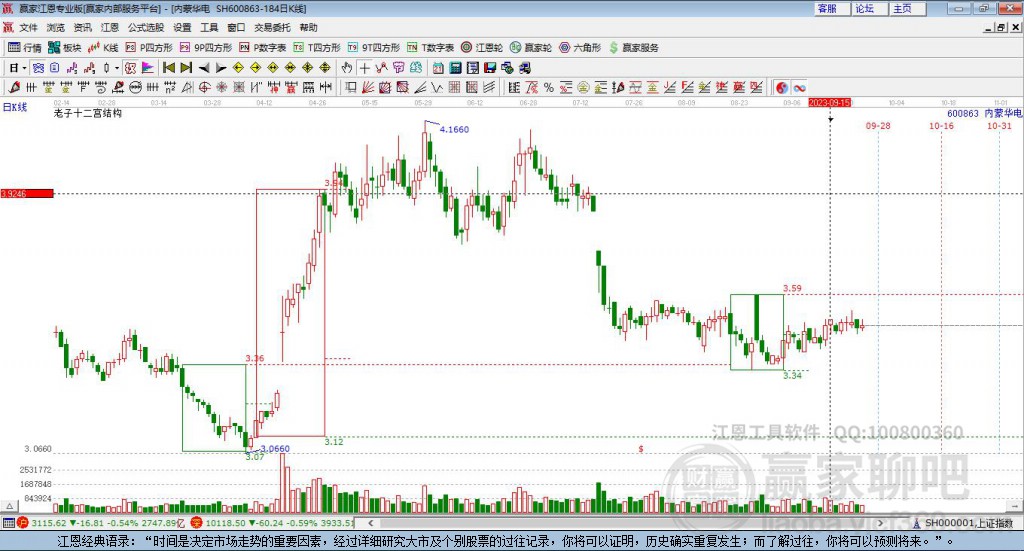Open the 浏览 menu
The image size is (1024, 551).
56,27
